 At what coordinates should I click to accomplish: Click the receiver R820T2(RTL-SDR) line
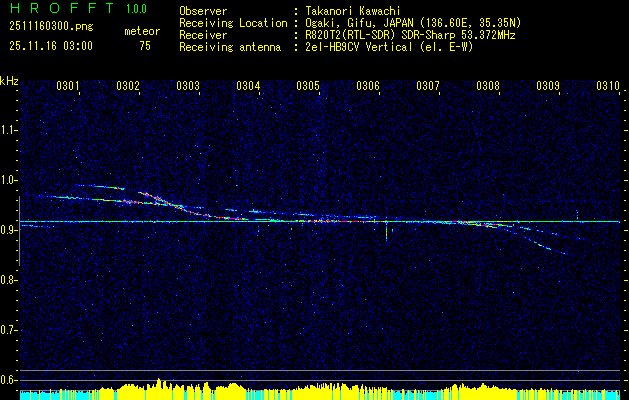pyautogui.click(x=410, y=35)
